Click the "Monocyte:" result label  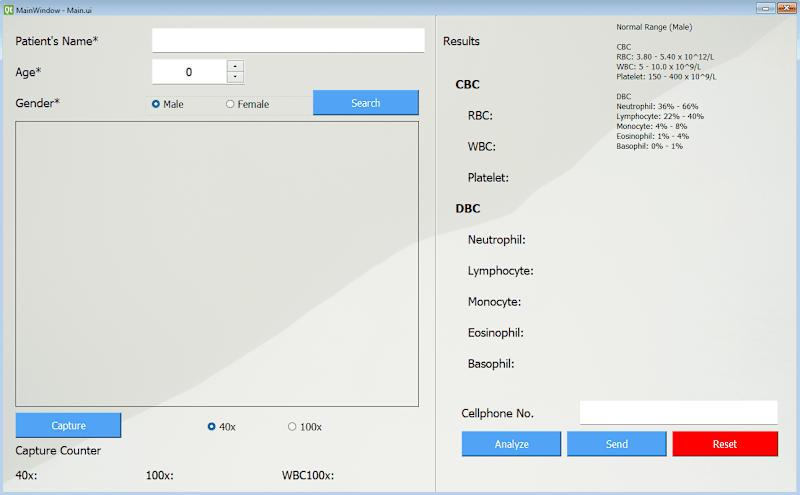coord(494,302)
